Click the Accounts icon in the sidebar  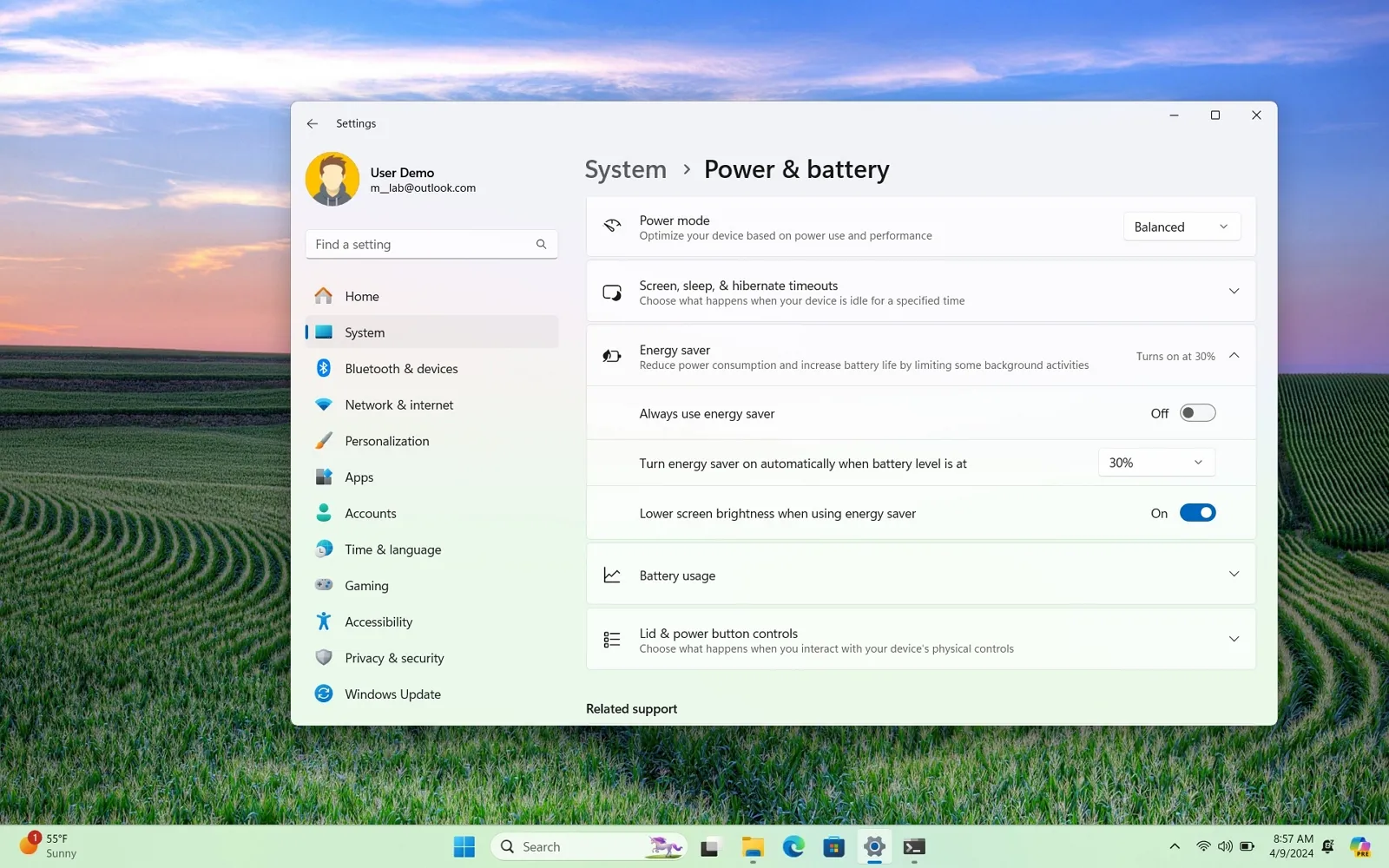tap(324, 513)
